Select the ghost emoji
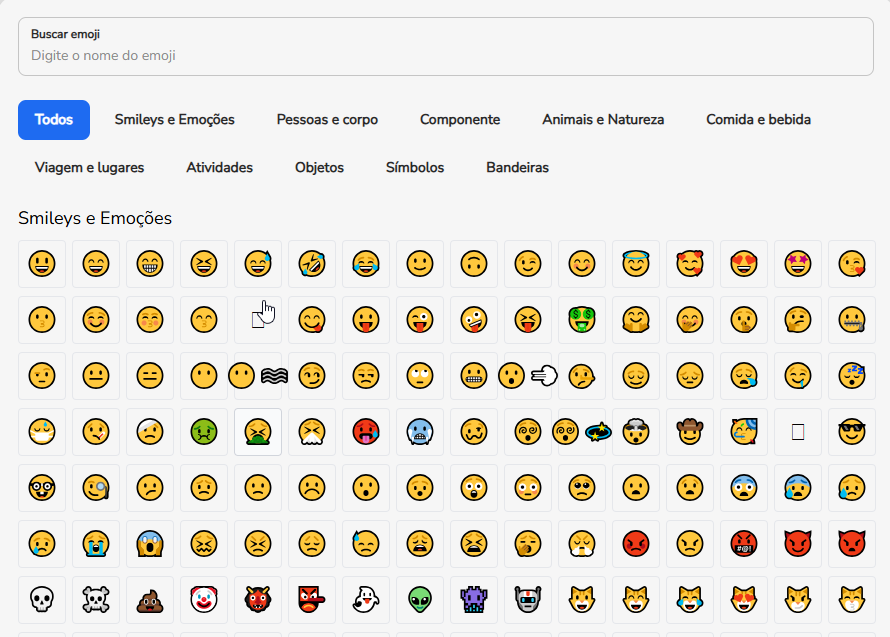890x637 pixels. pyautogui.click(x=366, y=600)
